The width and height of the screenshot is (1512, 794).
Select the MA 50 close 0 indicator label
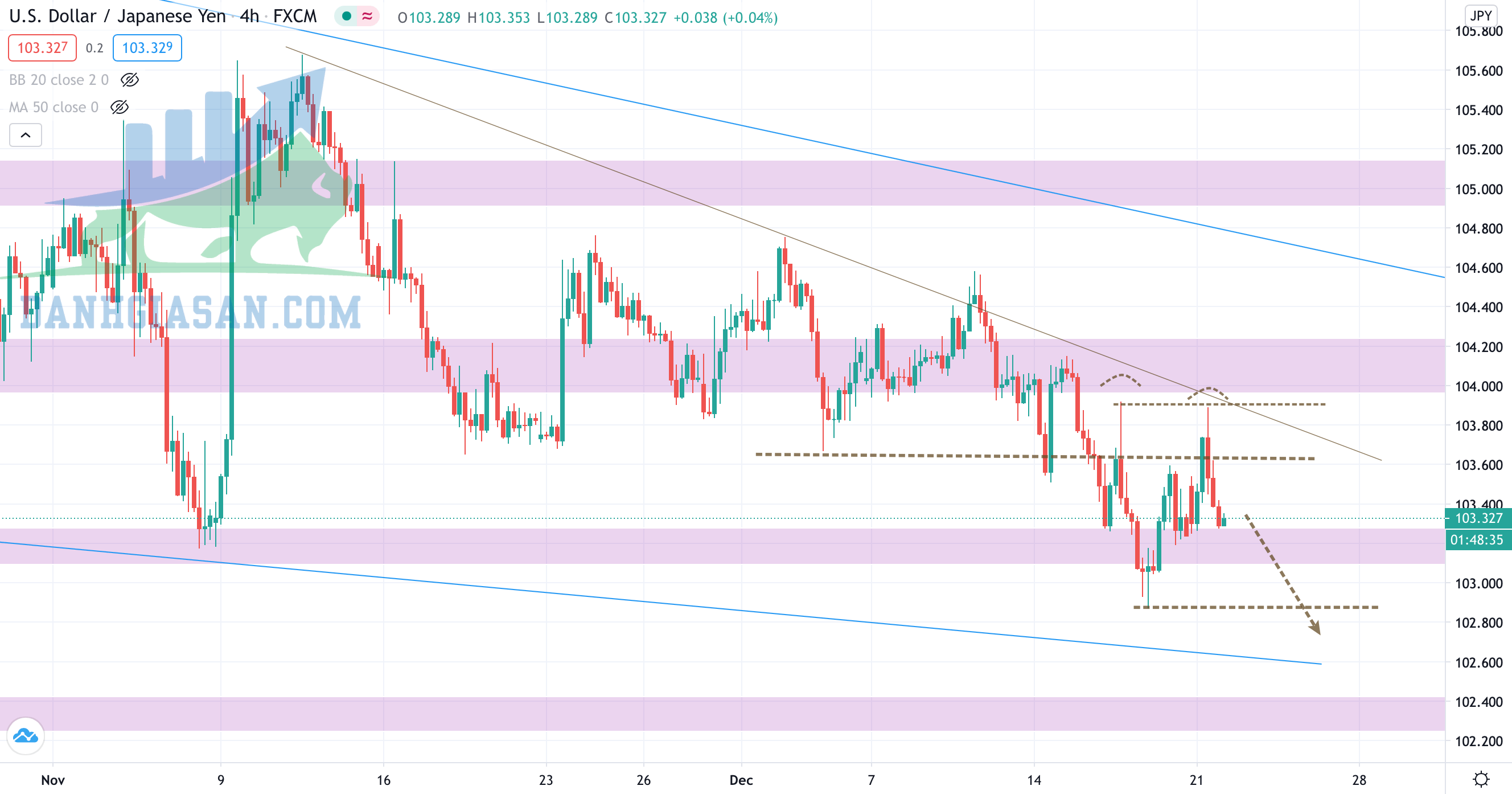tap(54, 107)
